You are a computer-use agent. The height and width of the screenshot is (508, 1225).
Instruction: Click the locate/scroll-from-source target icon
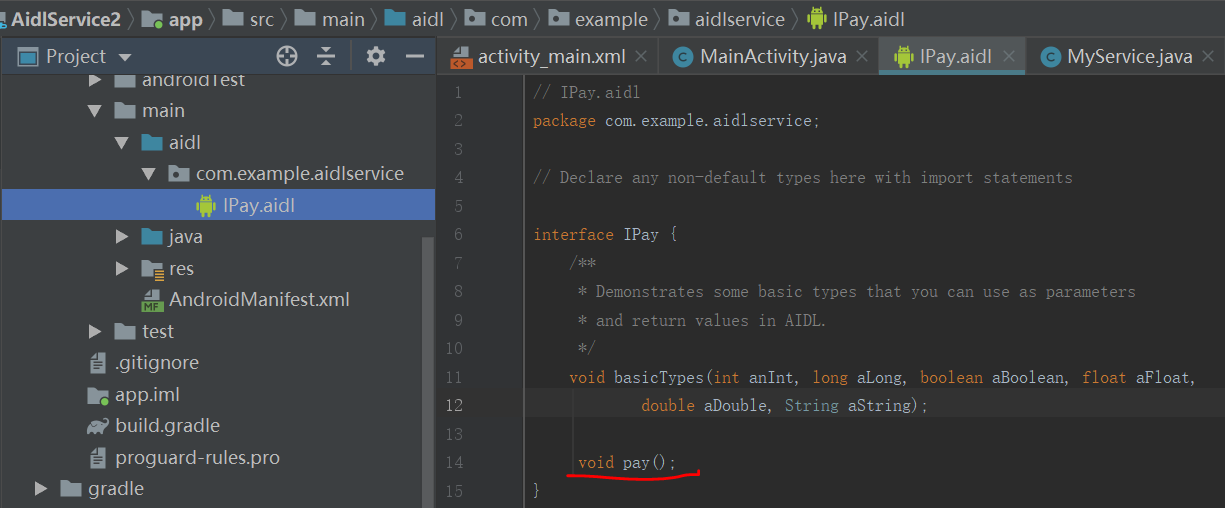[287, 57]
